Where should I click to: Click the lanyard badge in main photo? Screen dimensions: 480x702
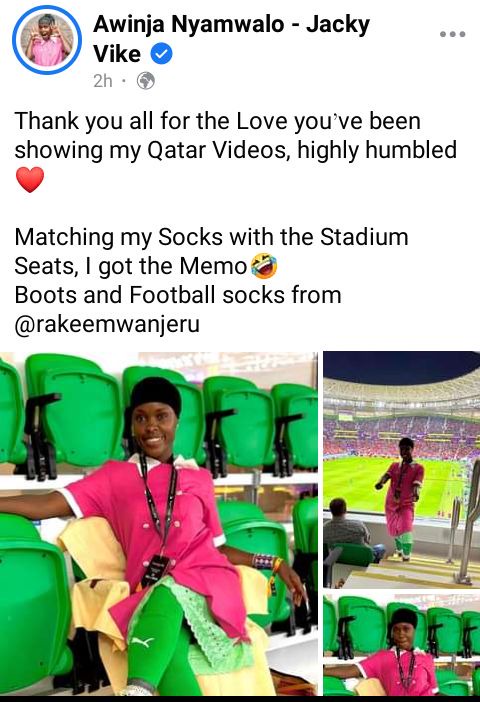pyautogui.click(x=155, y=569)
